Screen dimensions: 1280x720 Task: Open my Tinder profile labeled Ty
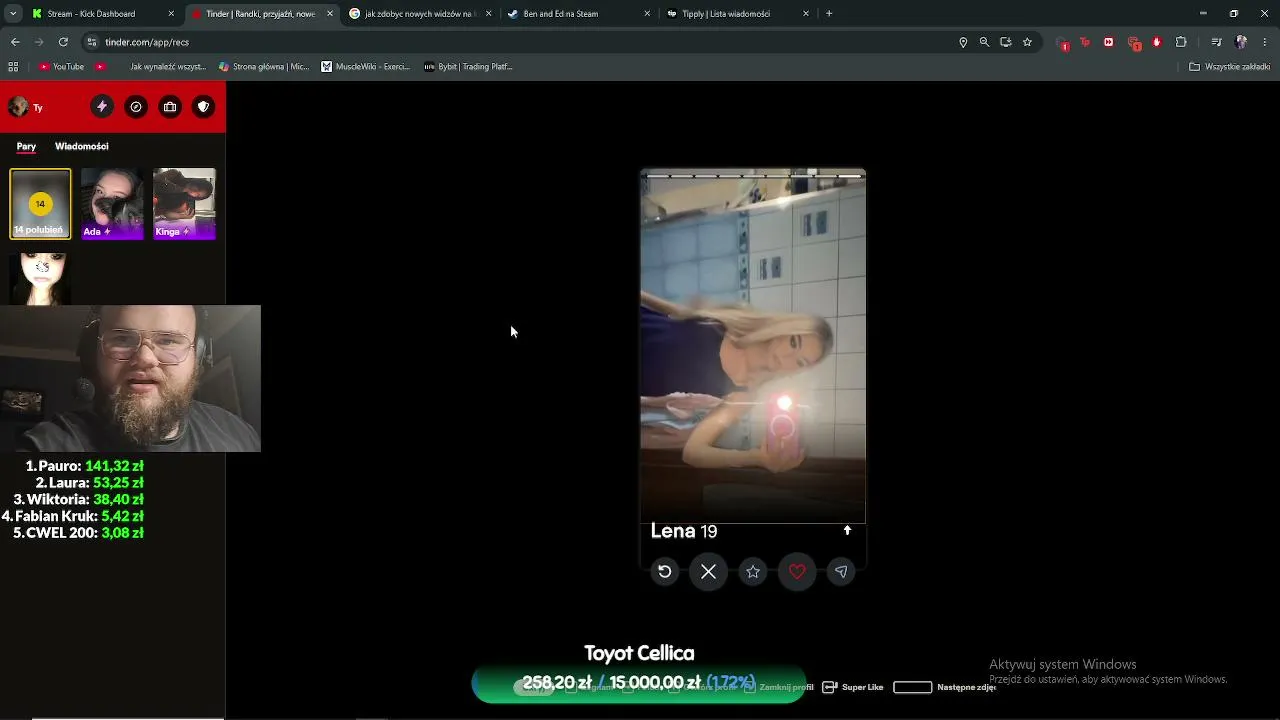[25, 107]
